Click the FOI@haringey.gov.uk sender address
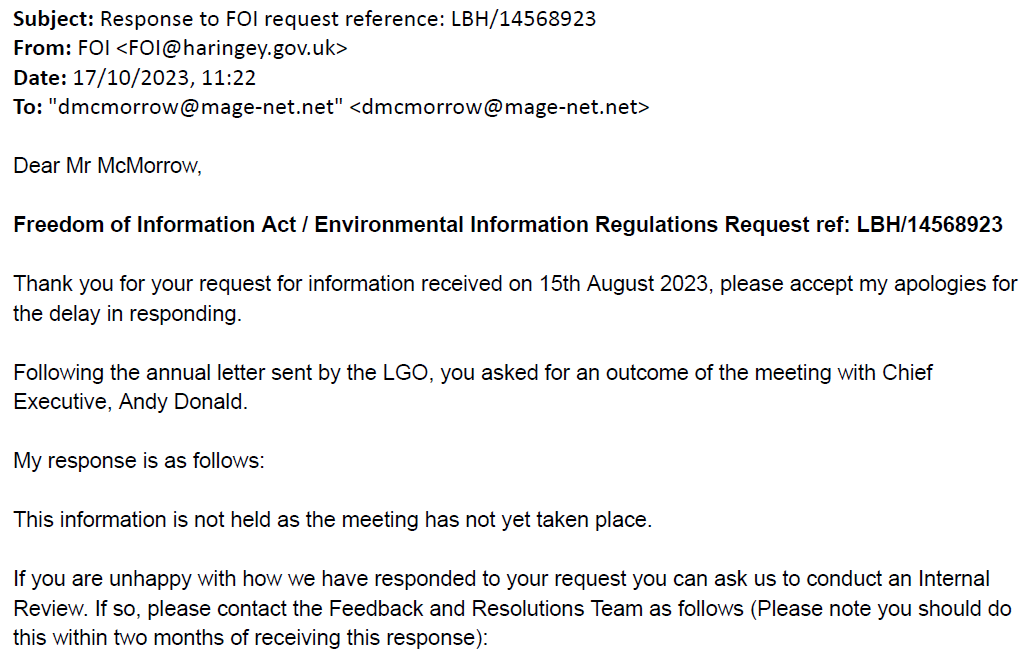This screenshot has width=1031, height=660. pyautogui.click(x=231, y=48)
